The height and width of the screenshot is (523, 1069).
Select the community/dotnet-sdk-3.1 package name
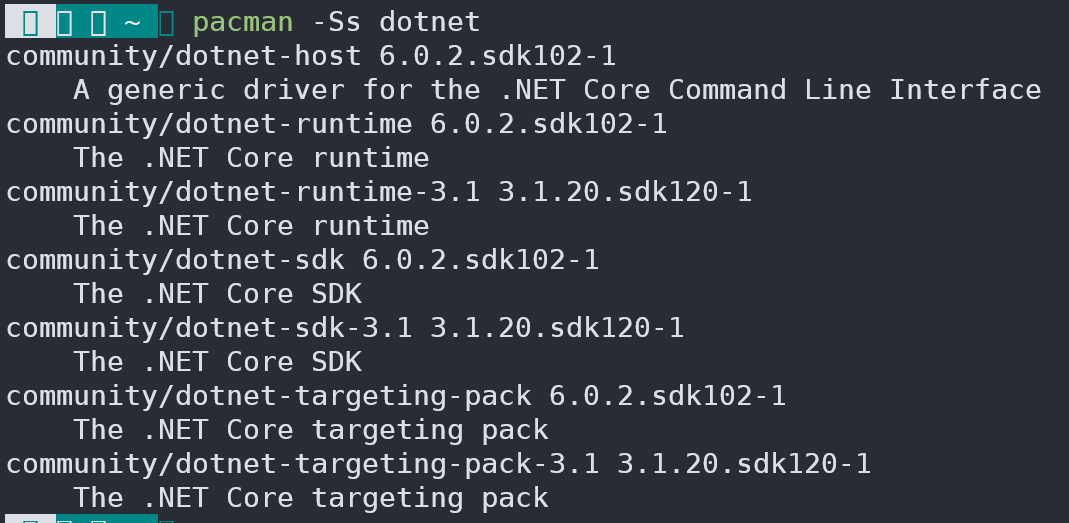click(x=209, y=329)
